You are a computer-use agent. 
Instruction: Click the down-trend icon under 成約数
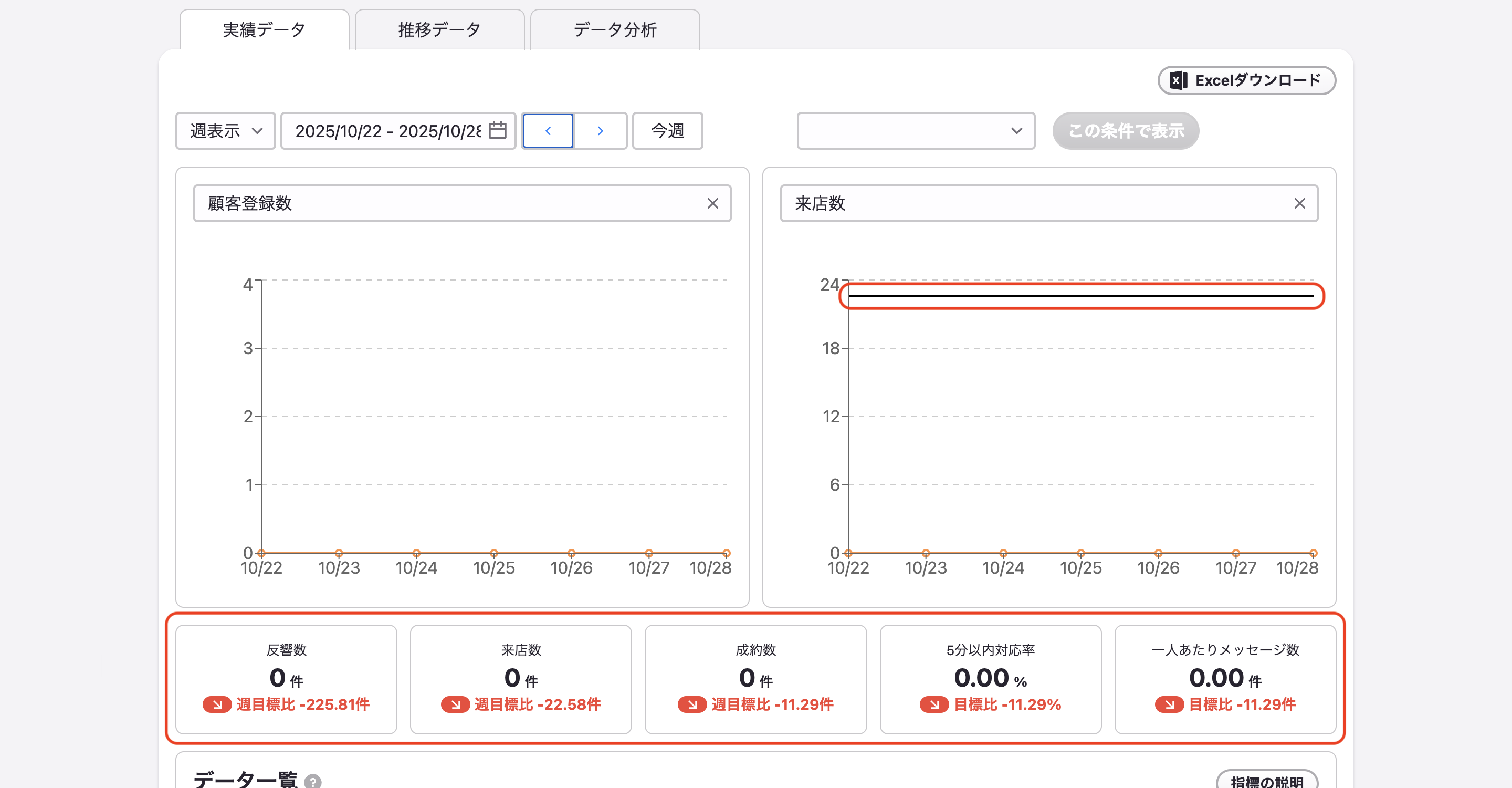[x=692, y=704]
